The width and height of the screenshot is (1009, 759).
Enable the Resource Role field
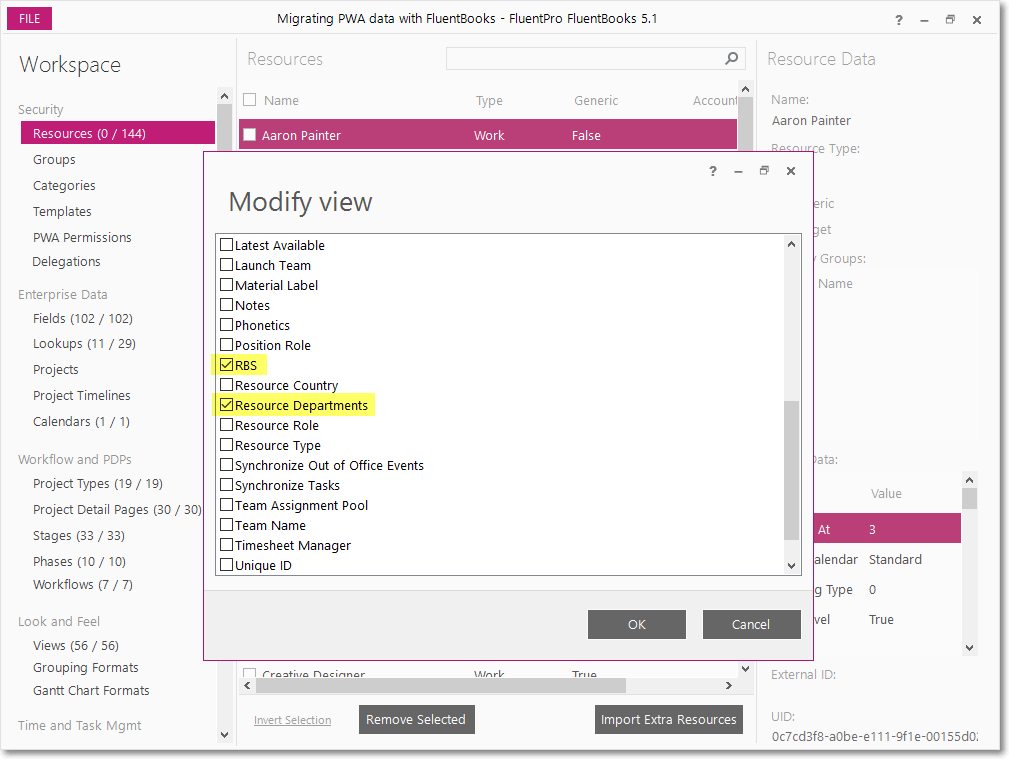coord(227,426)
